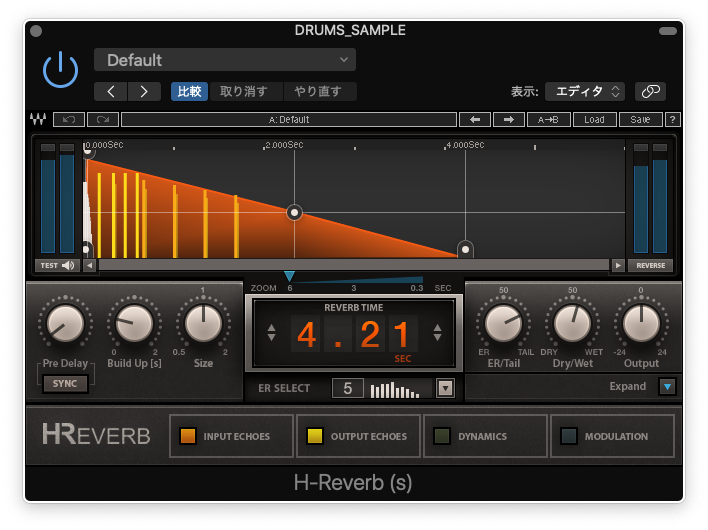
Task: Click the right output level meter
Action: [660, 199]
